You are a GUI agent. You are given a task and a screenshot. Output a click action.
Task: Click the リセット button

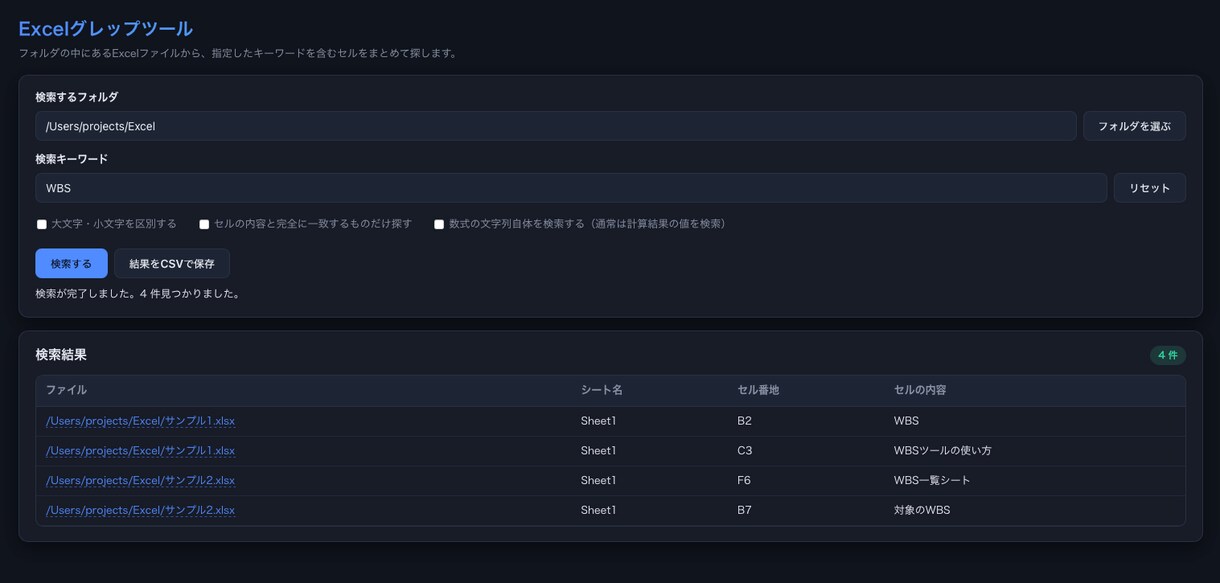pos(1149,188)
